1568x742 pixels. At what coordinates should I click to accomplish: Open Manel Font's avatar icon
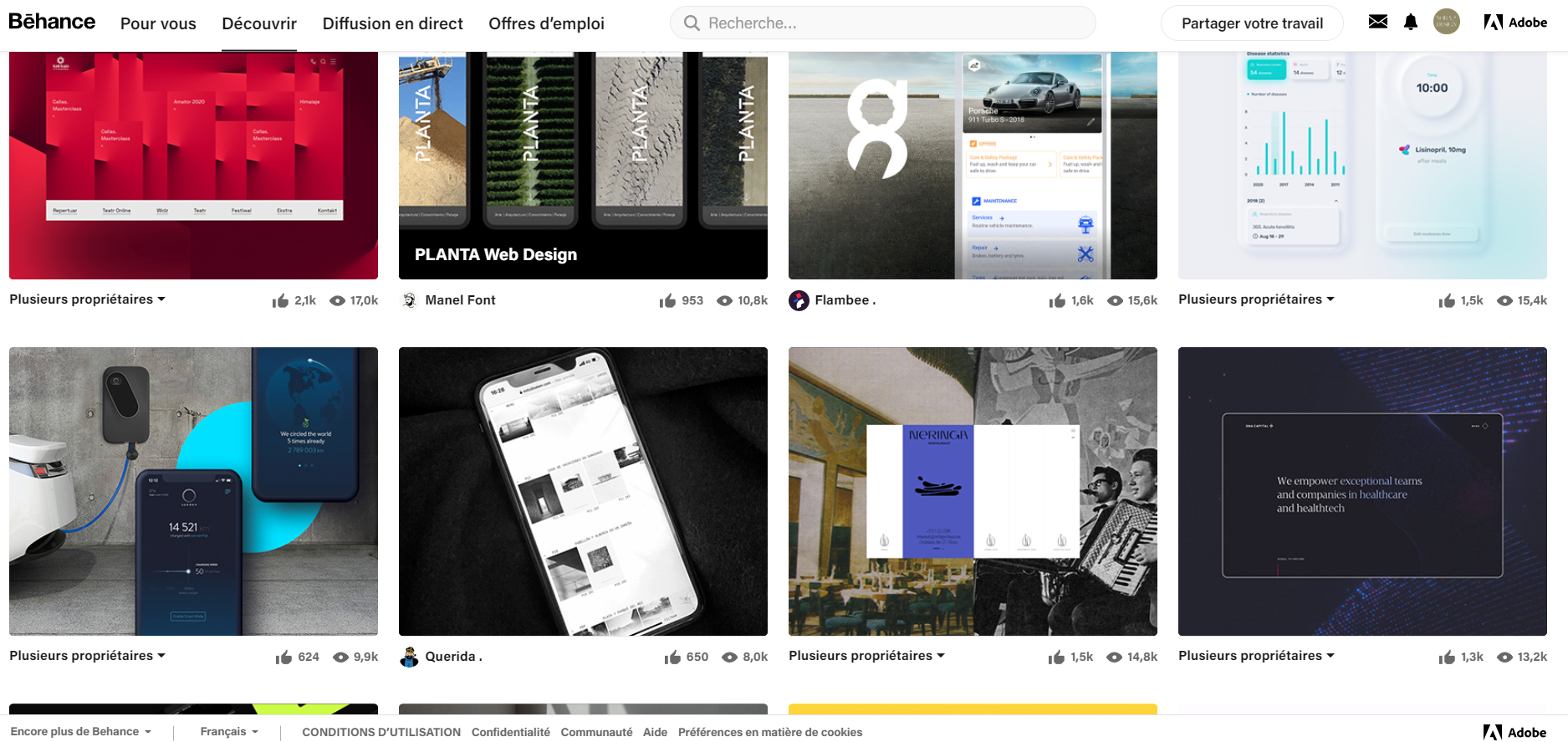coord(409,300)
